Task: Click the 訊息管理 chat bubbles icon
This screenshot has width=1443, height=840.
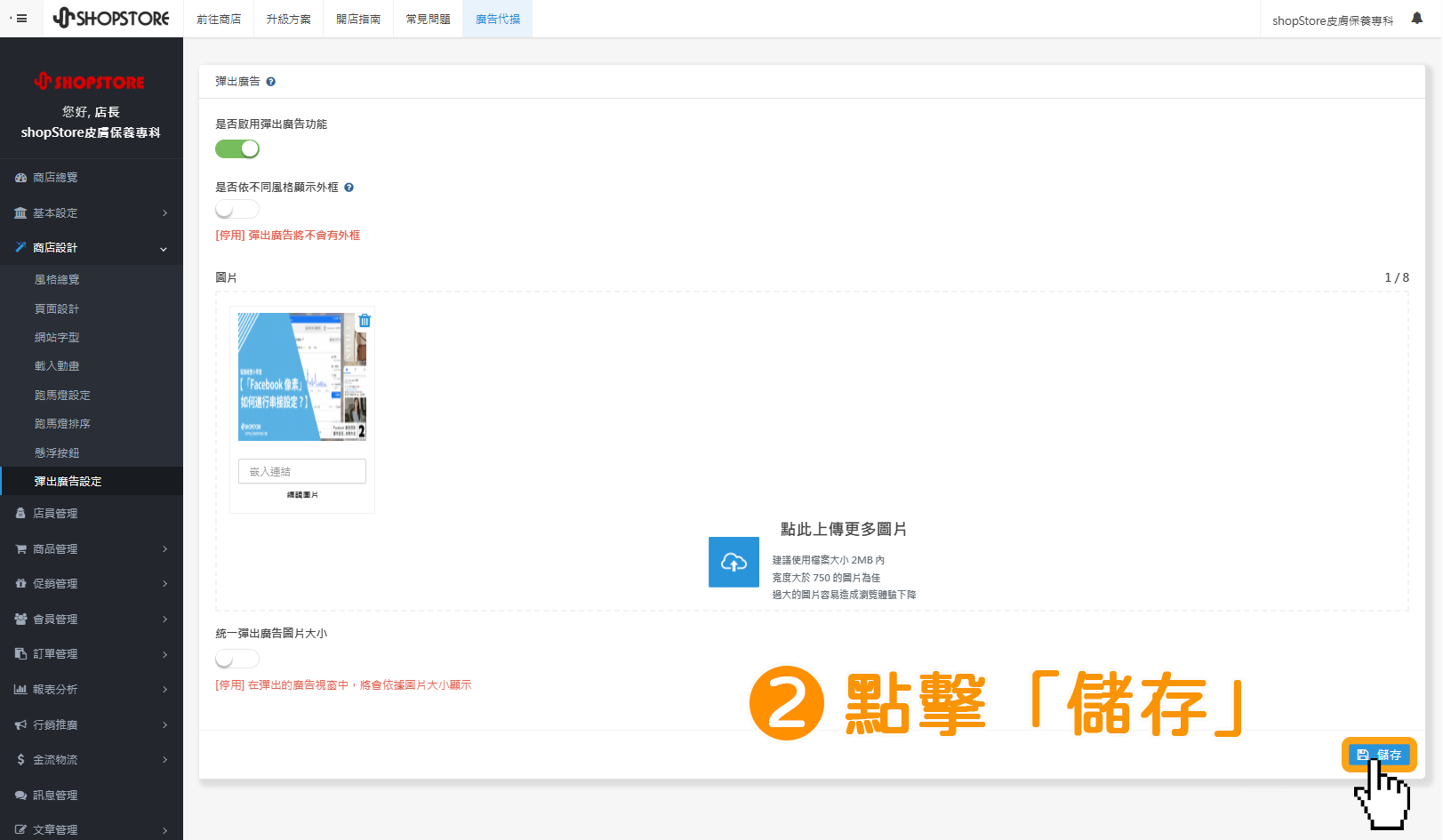Action: click(x=20, y=796)
